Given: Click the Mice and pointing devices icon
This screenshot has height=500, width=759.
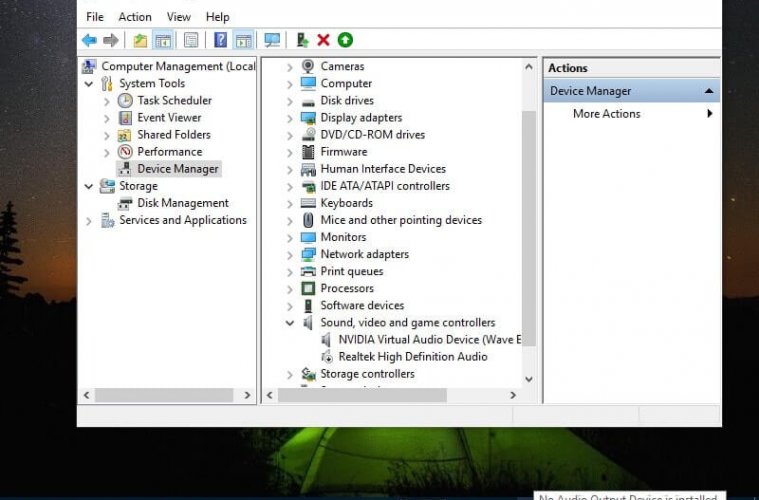Looking at the screenshot, I should [308, 220].
